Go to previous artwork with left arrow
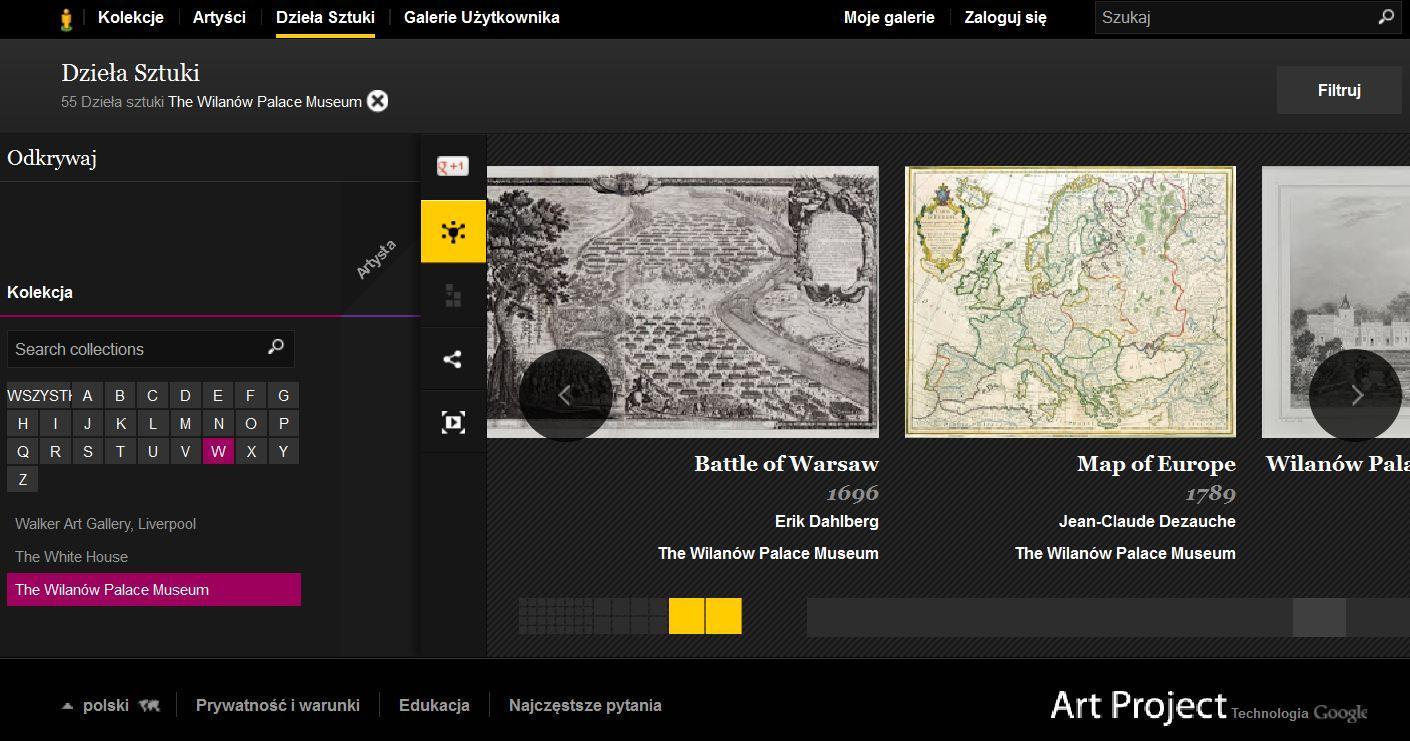Screen dimensions: 1410x741 click(x=565, y=395)
